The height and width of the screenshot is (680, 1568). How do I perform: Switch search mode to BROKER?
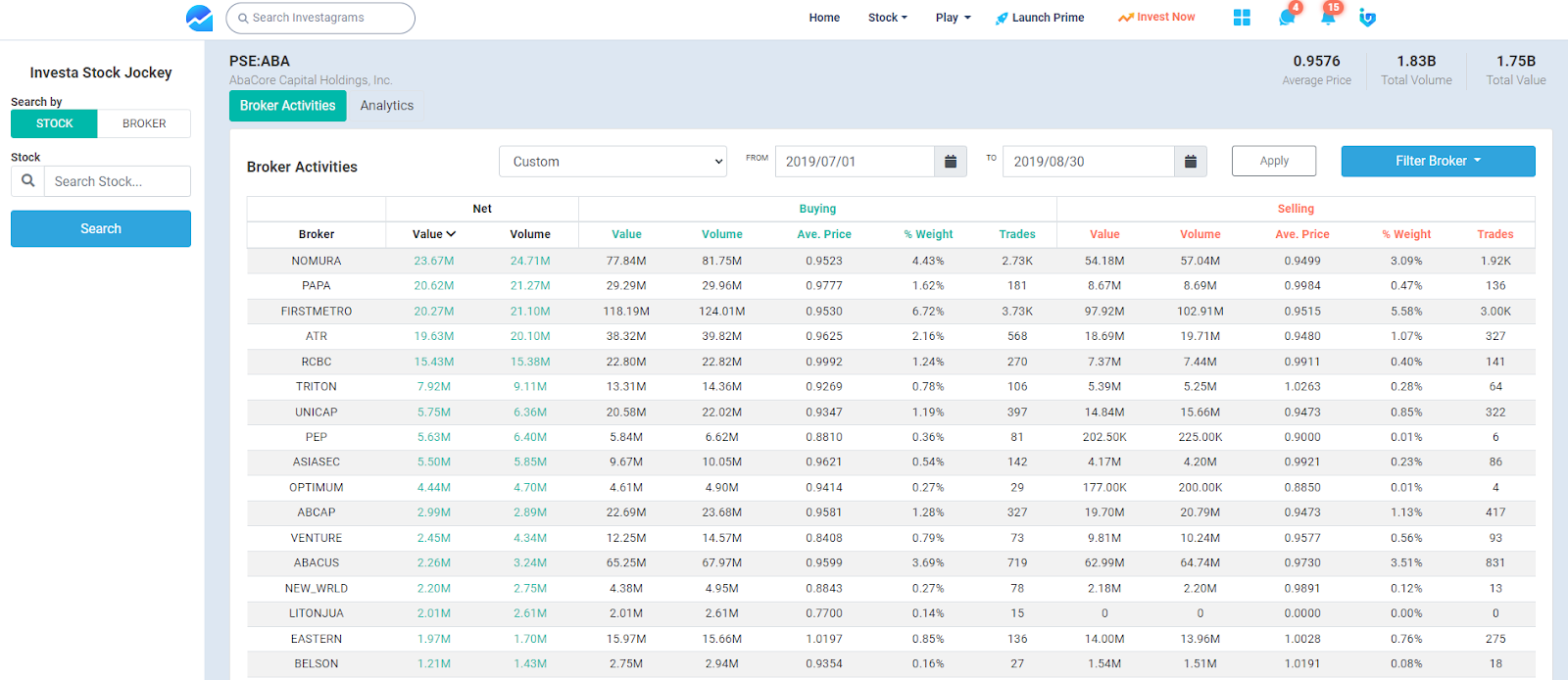[x=144, y=123]
